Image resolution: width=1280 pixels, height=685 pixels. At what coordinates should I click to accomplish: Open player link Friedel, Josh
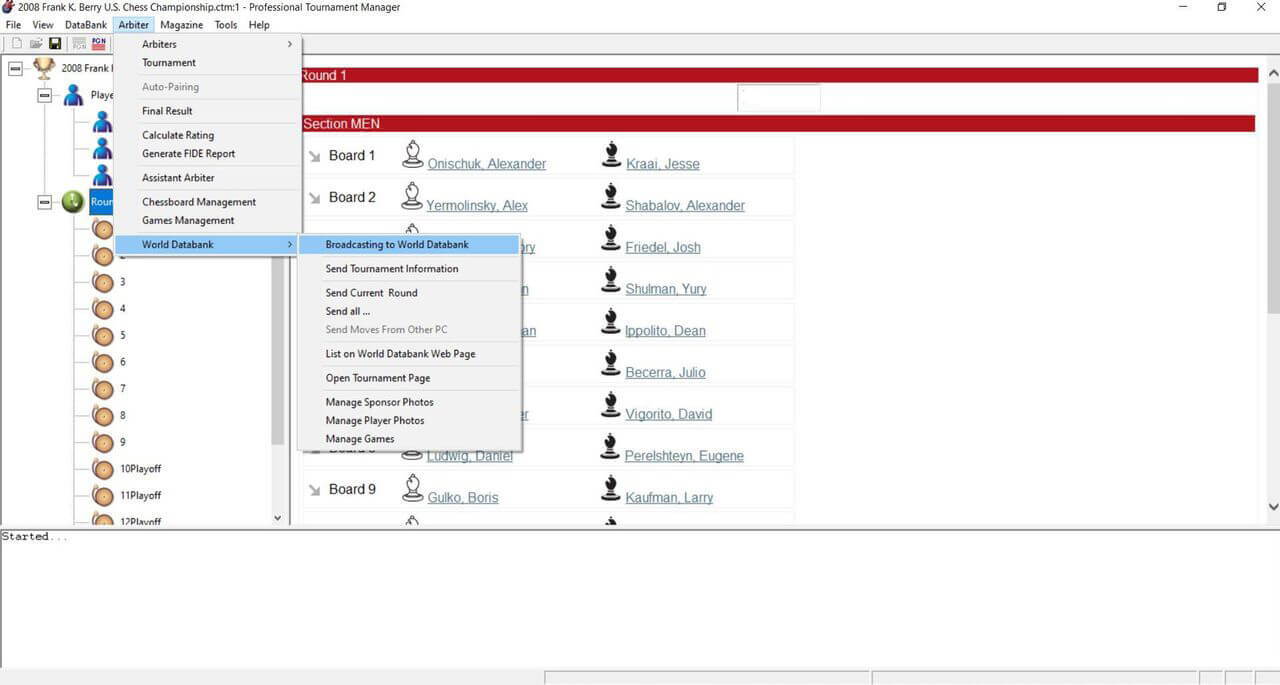tap(663, 247)
